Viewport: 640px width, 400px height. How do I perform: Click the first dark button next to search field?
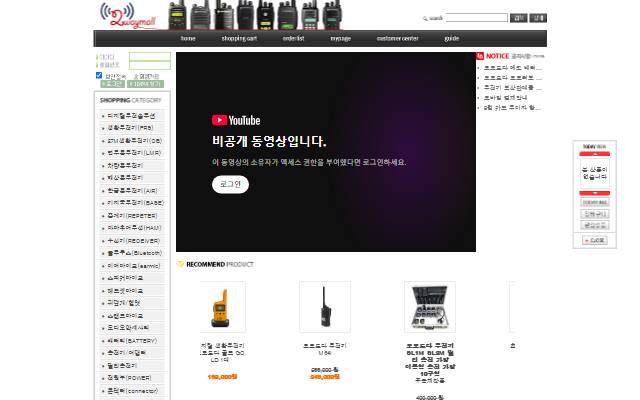pos(518,18)
